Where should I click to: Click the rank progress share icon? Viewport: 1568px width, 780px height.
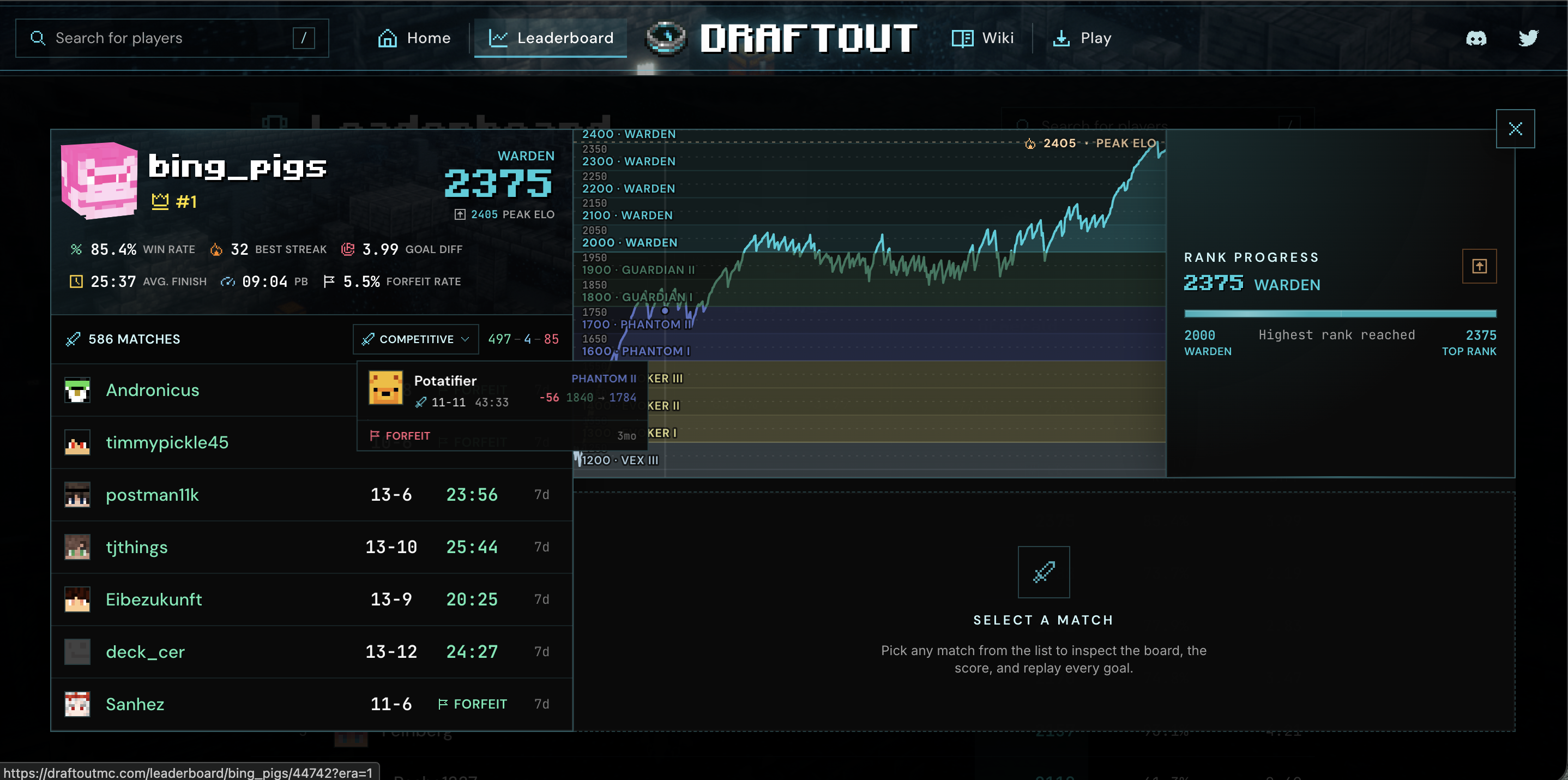[1479, 266]
